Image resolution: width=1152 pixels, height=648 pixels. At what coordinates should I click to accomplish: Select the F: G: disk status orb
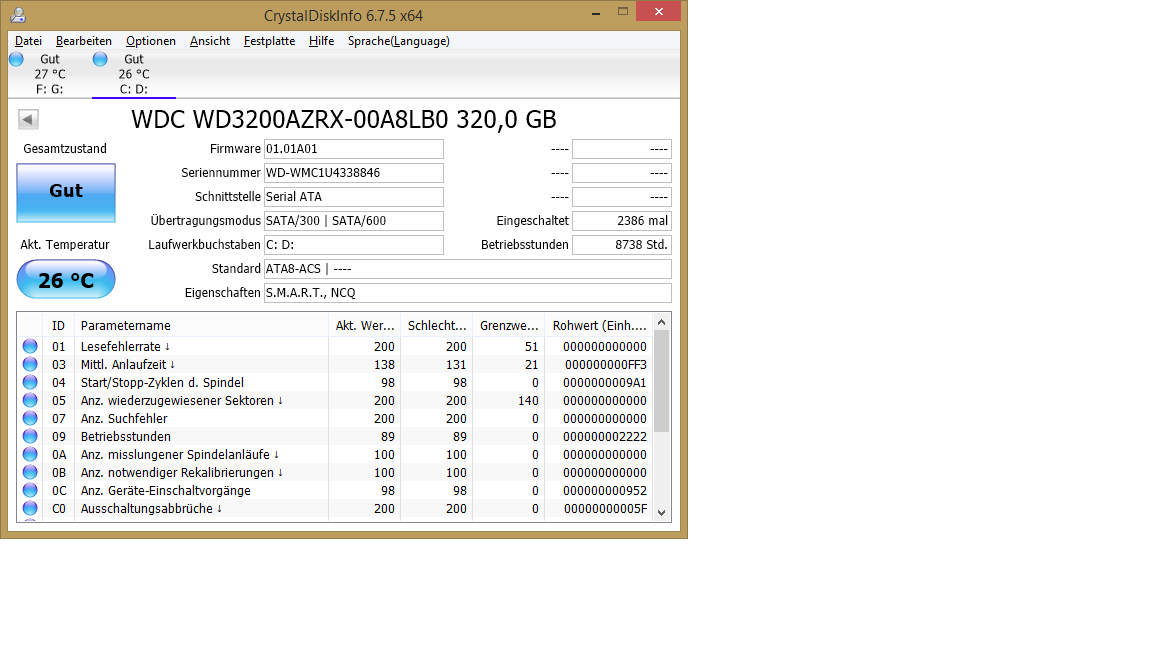point(16,59)
